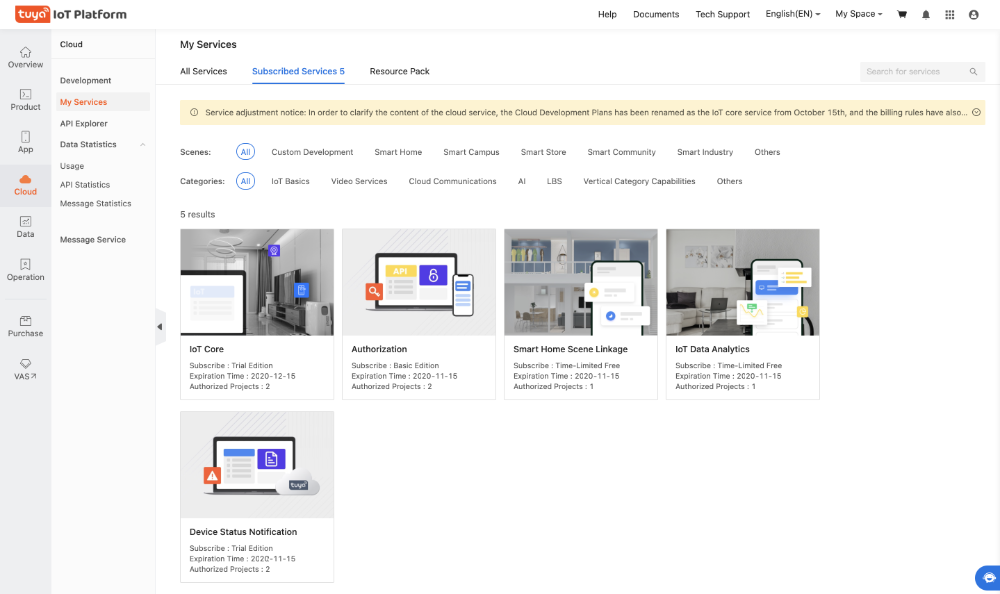Filter categories by IoT Basics
The width and height of the screenshot is (1000, 594).
pos(290,181)
